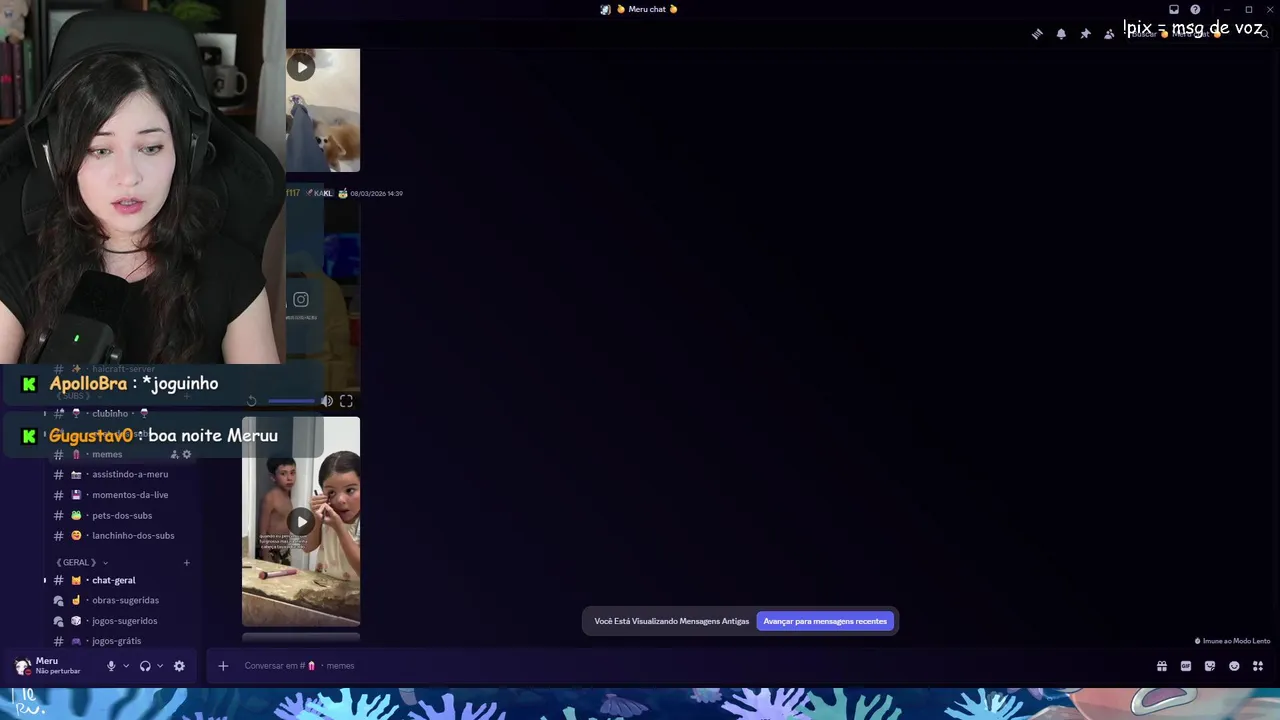Click the Conversar em memes message field
The height and width of the screenshot is (720, 1280).
[x=690, y=666]
